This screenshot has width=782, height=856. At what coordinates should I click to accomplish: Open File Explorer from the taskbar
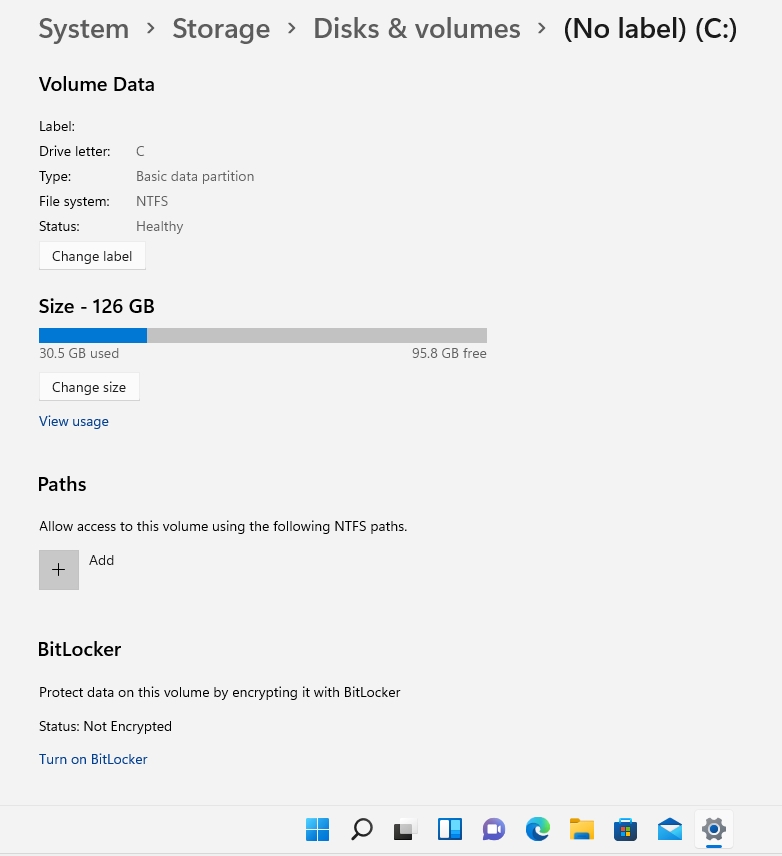[581, 829]
